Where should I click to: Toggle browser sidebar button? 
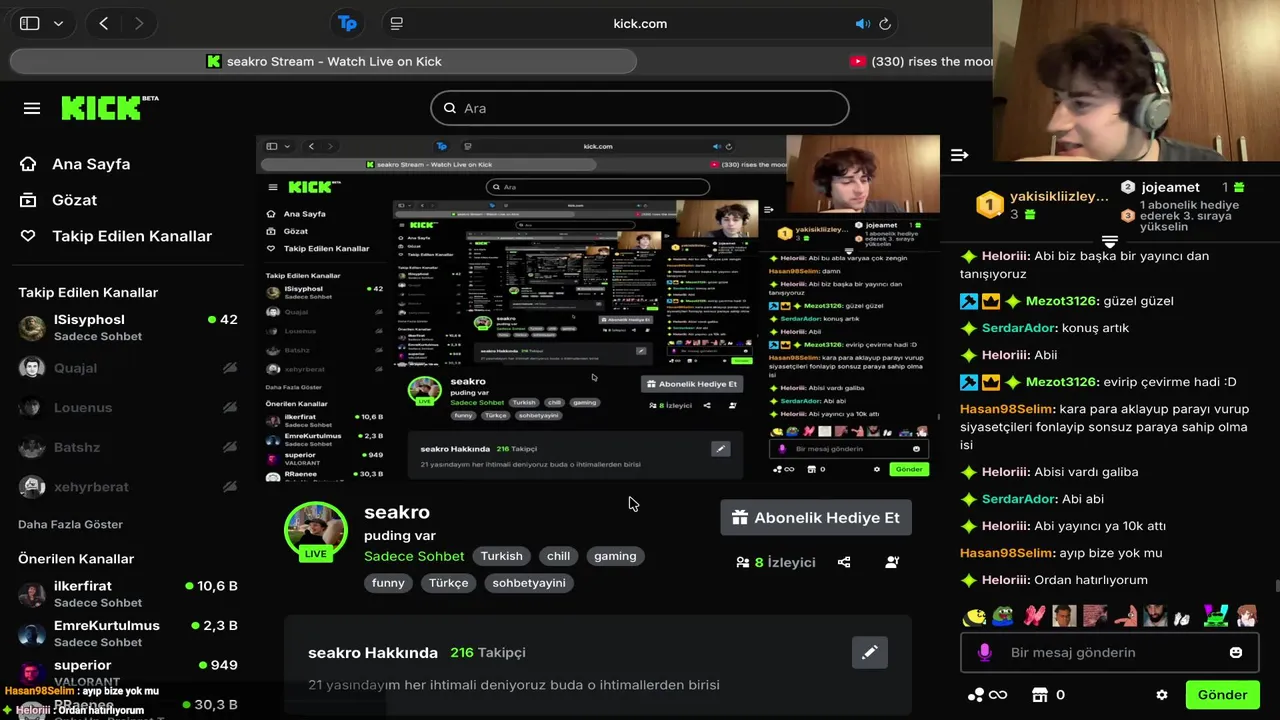click(30, 23)
